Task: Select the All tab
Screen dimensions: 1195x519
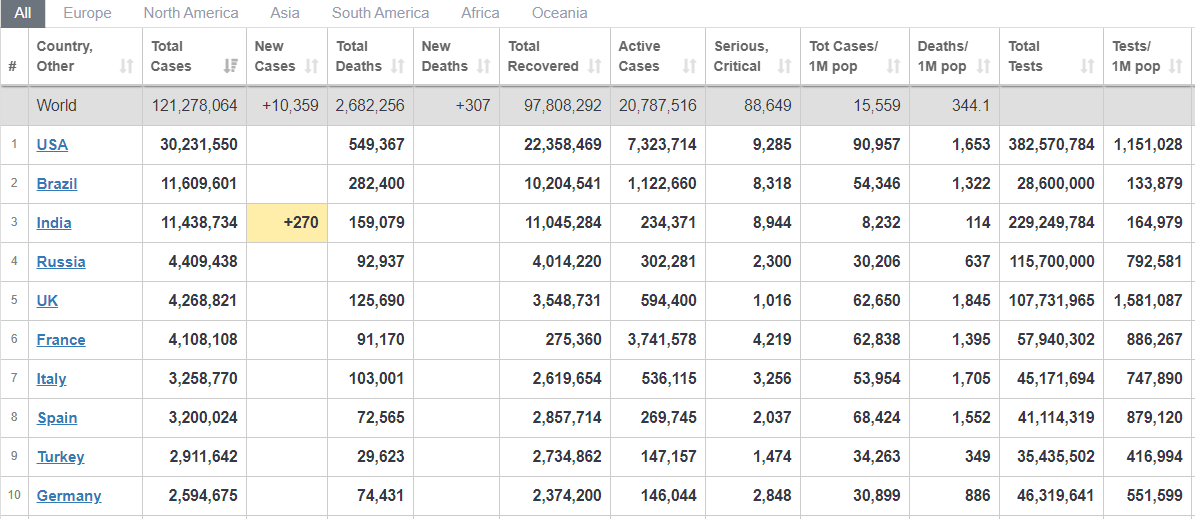Action: click(23, 13)
